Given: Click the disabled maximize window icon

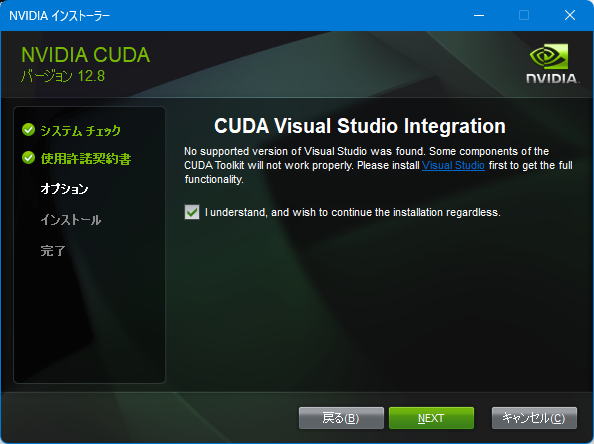Looking at the screenshot, I should (x=524, y=16).
